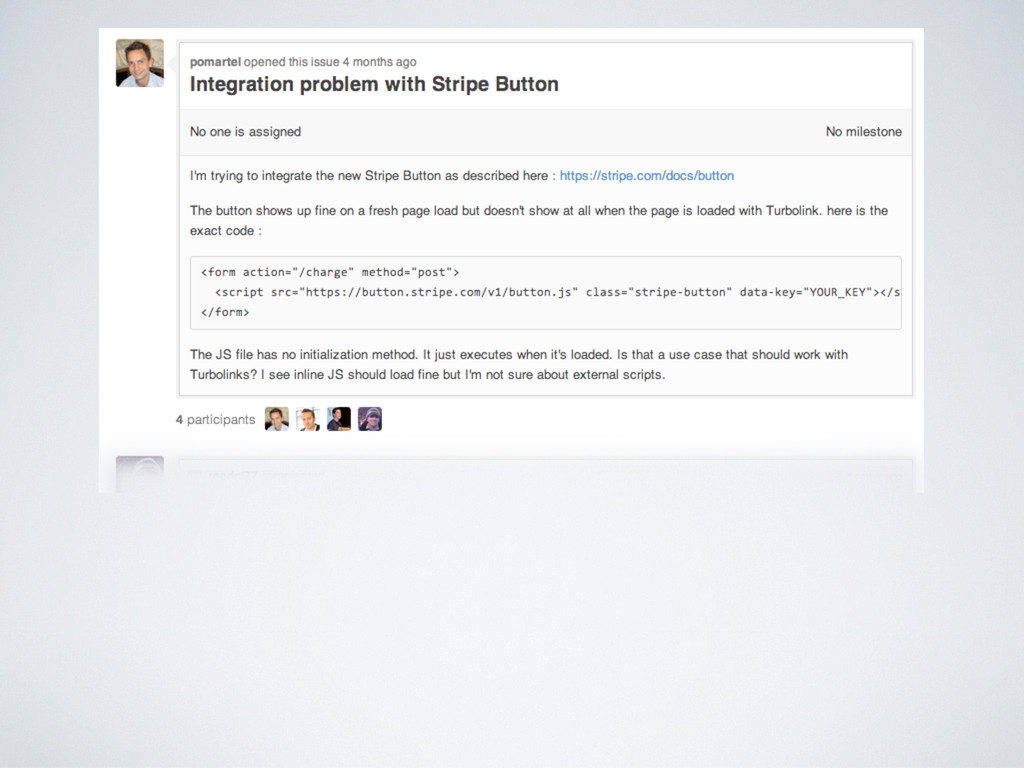Select the No one is assigned label

246,132
